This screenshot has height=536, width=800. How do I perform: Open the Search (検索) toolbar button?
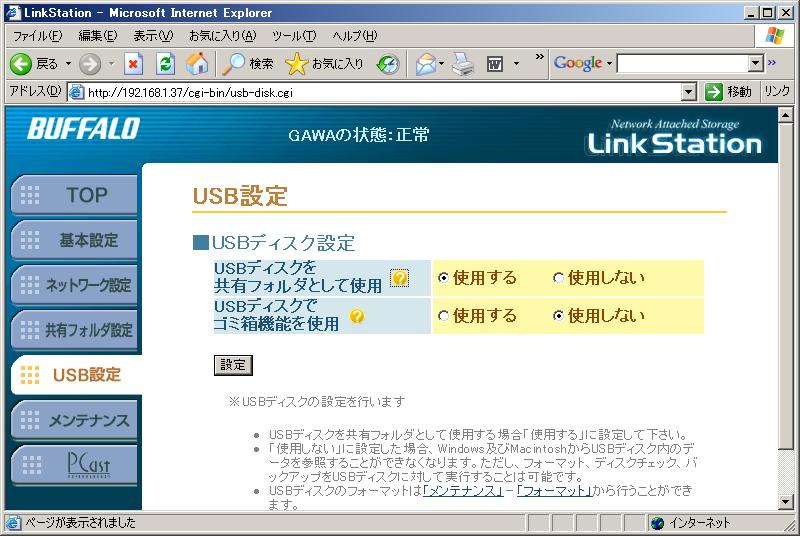[248, 64]
